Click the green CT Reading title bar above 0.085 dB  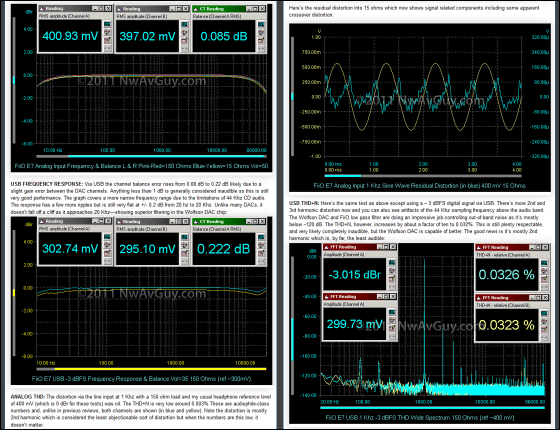click(229, 8)
